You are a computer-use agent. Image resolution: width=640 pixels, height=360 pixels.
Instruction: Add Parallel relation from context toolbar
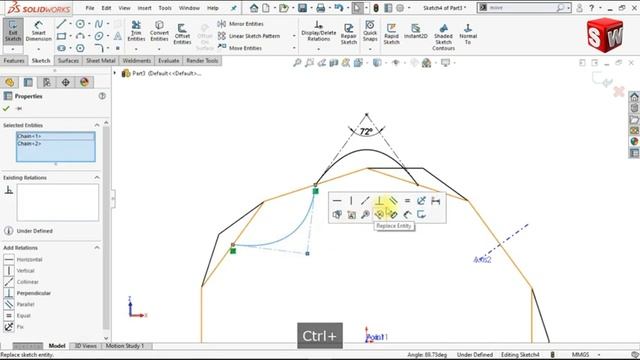pyautogui.click(x=393, y=200)
